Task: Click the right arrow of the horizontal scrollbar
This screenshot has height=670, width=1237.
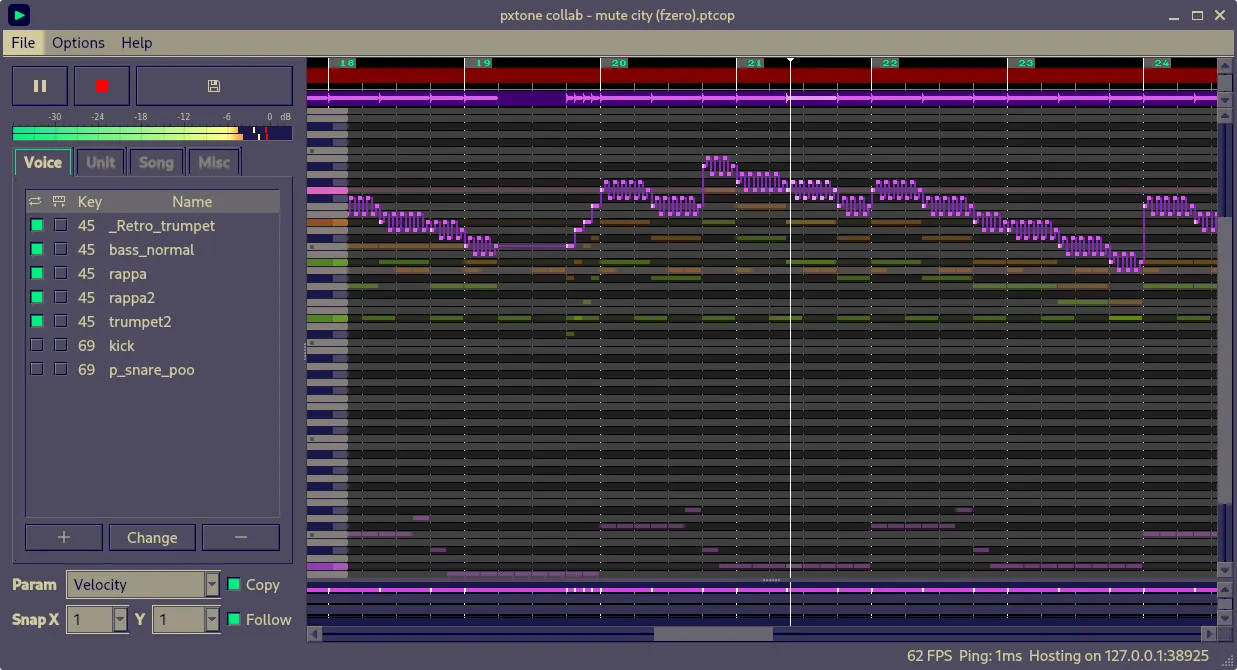Action: 1210,634
